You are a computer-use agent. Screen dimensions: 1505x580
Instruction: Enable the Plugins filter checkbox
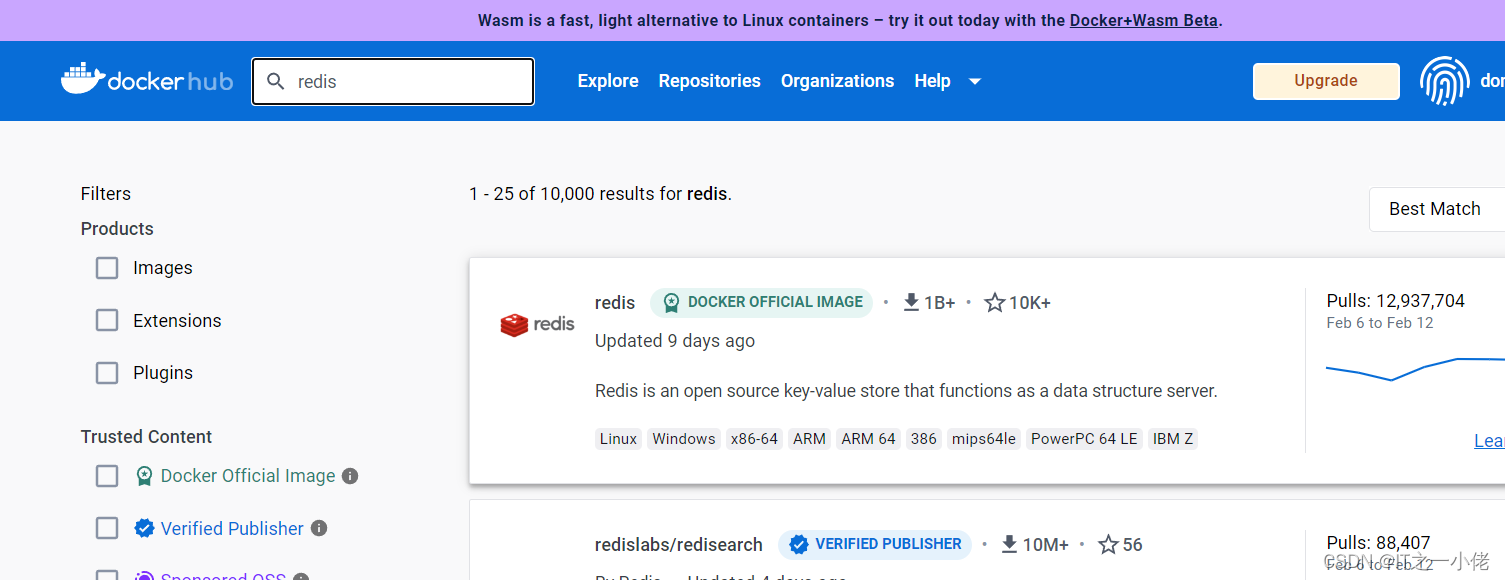pos(107,373)
